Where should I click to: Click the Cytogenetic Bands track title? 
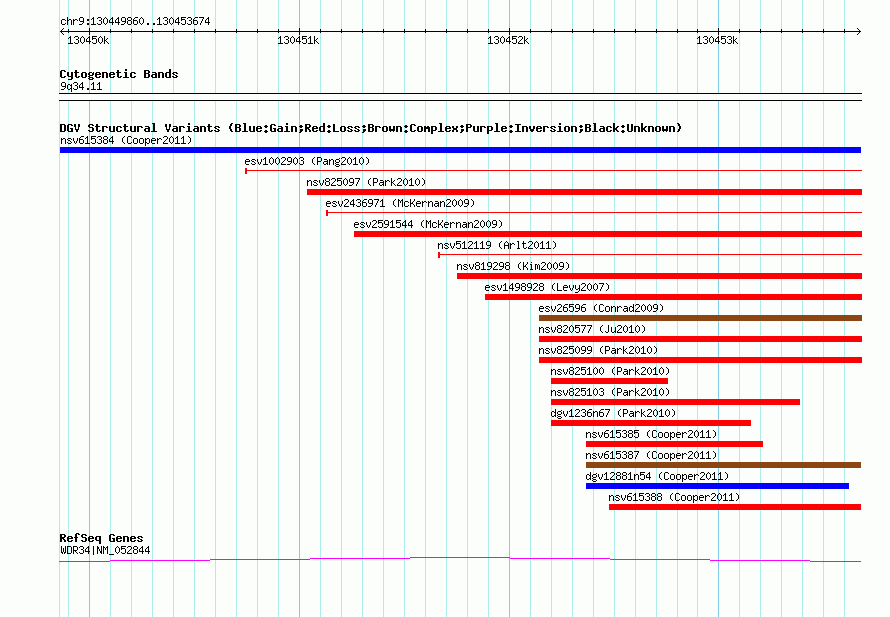tap(119, 74)
